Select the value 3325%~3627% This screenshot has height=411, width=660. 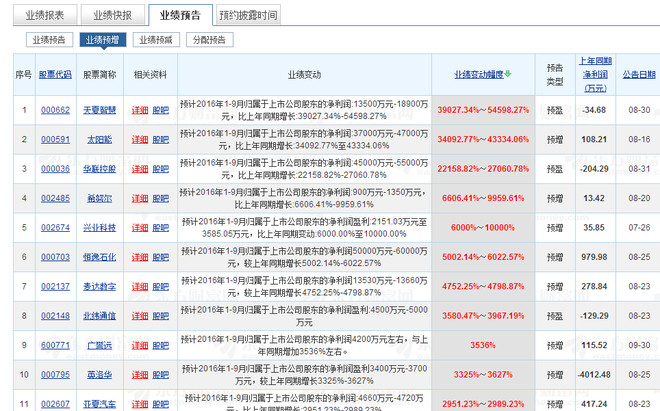pos(483,374)
